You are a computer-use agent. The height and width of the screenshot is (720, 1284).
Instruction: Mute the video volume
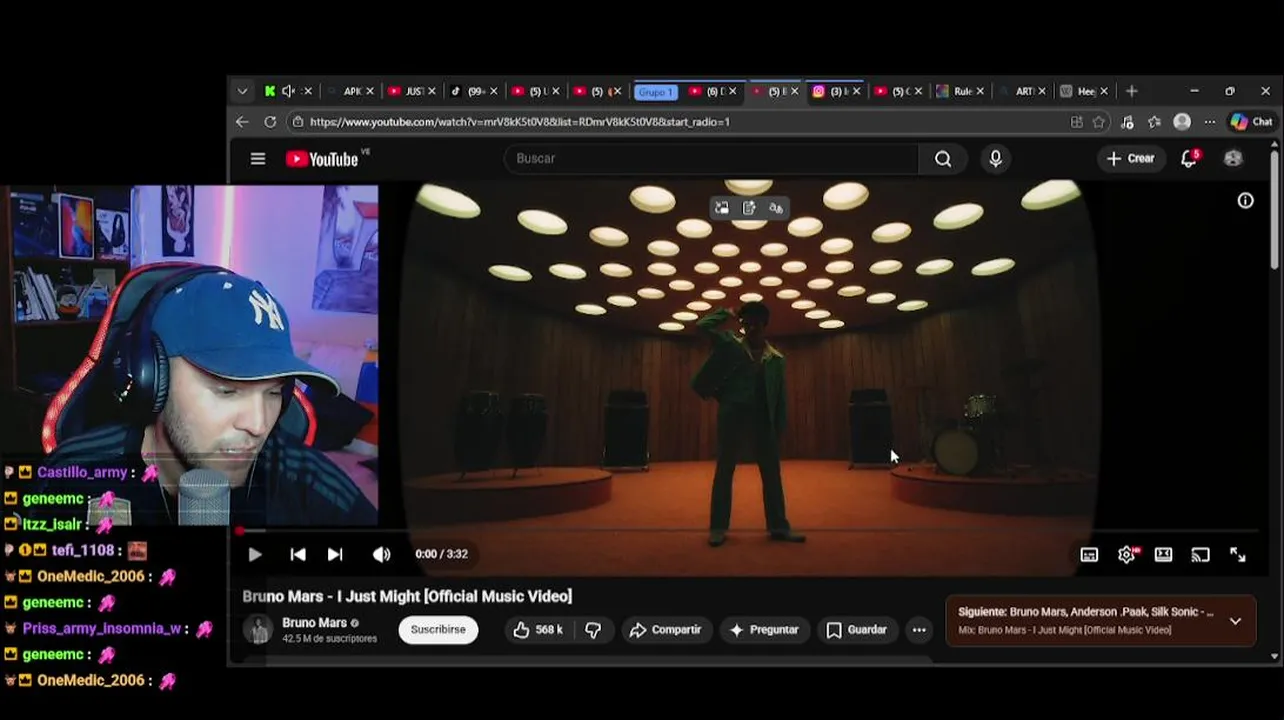[381, 554]
